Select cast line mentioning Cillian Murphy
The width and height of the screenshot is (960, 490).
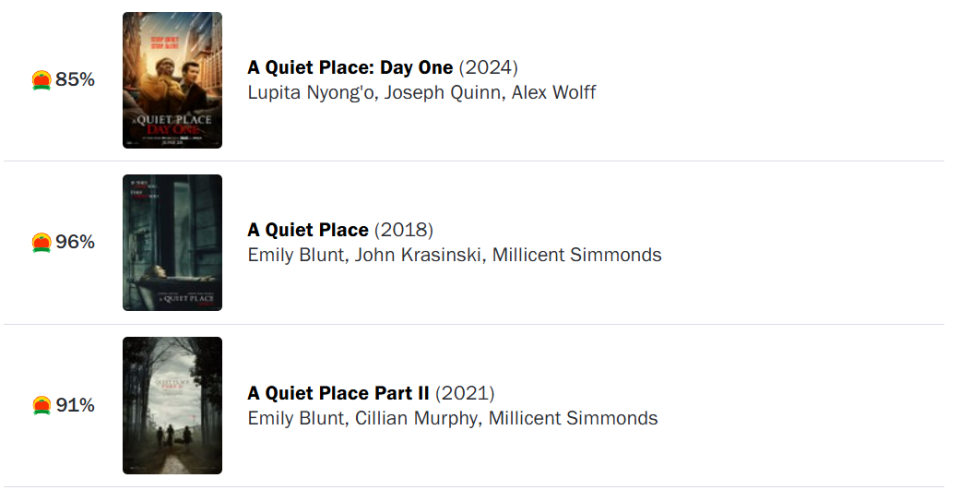coord(452,418)
